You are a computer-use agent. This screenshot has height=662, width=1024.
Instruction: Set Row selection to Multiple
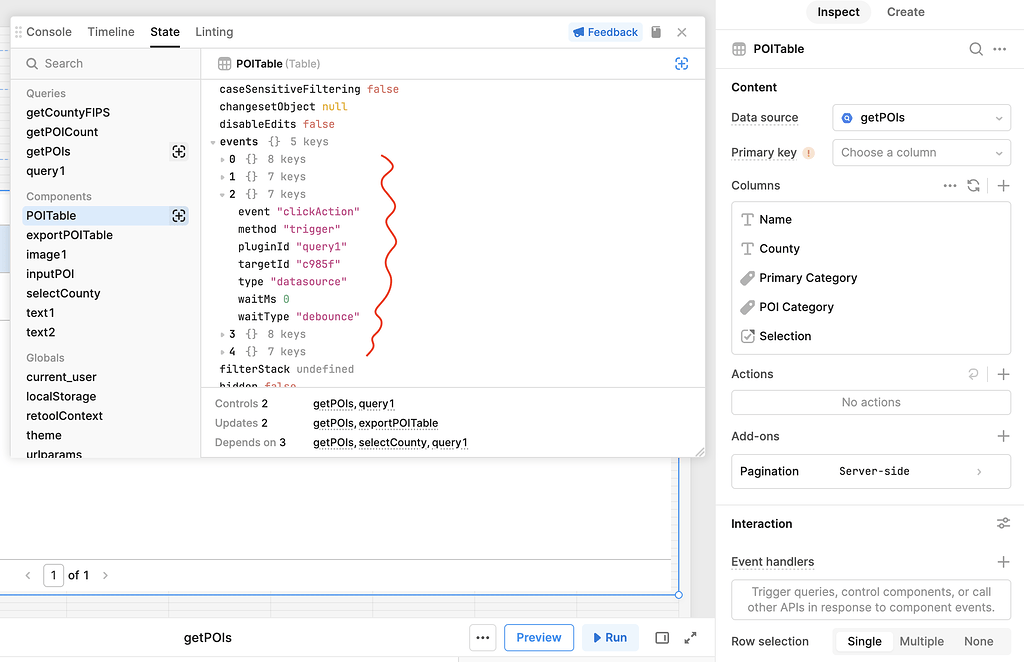coord(921,641)
